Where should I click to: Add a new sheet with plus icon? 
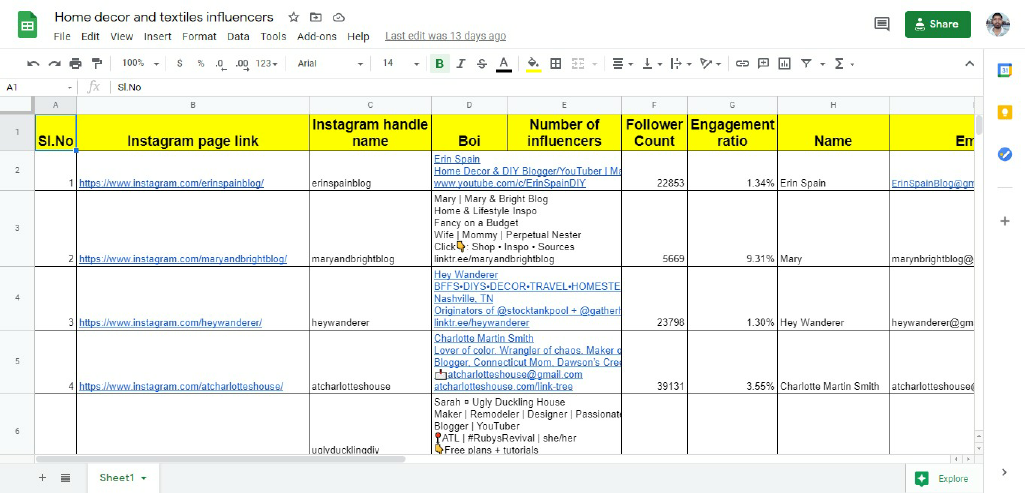[42, 478]
